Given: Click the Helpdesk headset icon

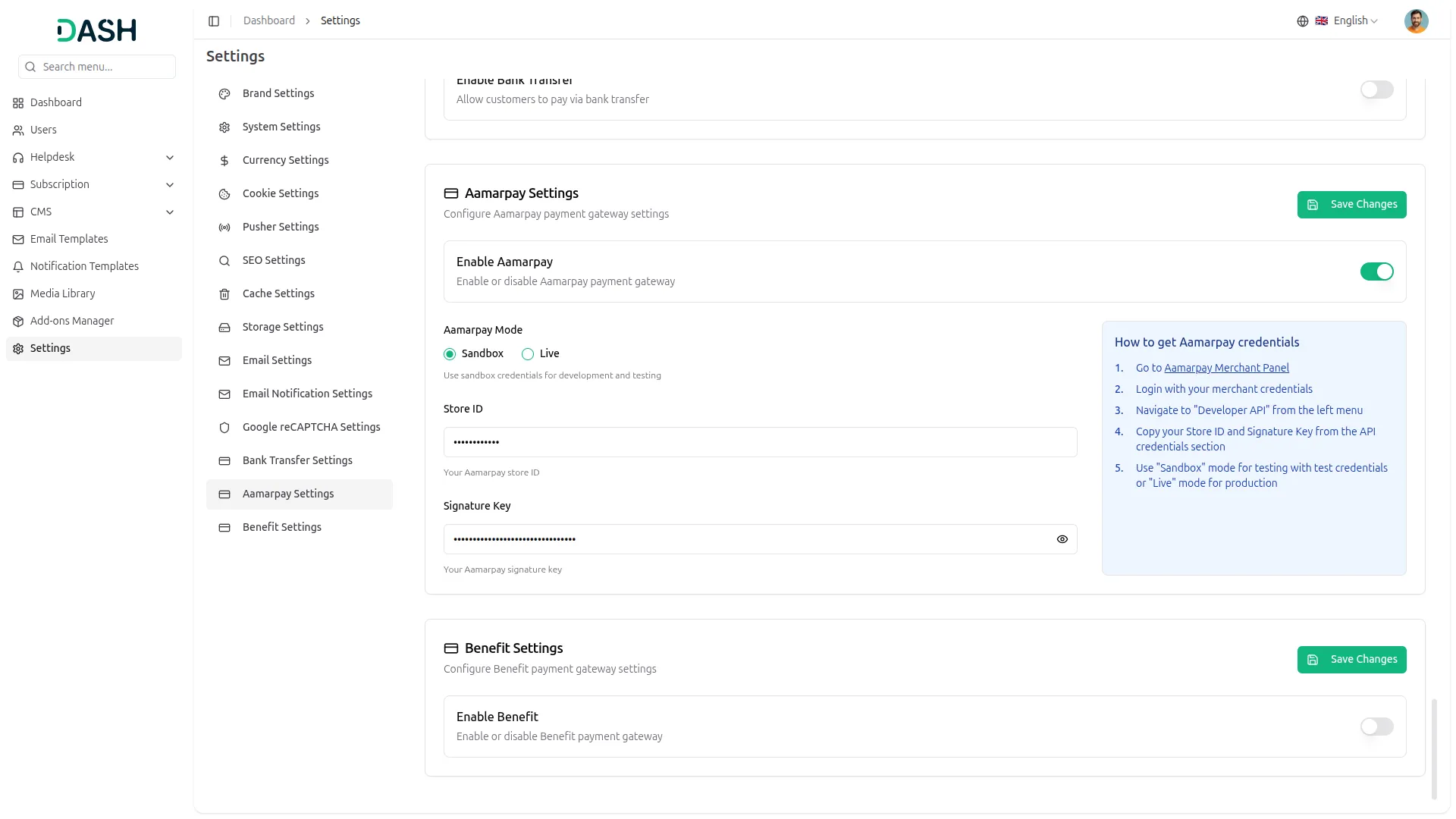Looking at the screenshot, I should click(x=18, y=158).
